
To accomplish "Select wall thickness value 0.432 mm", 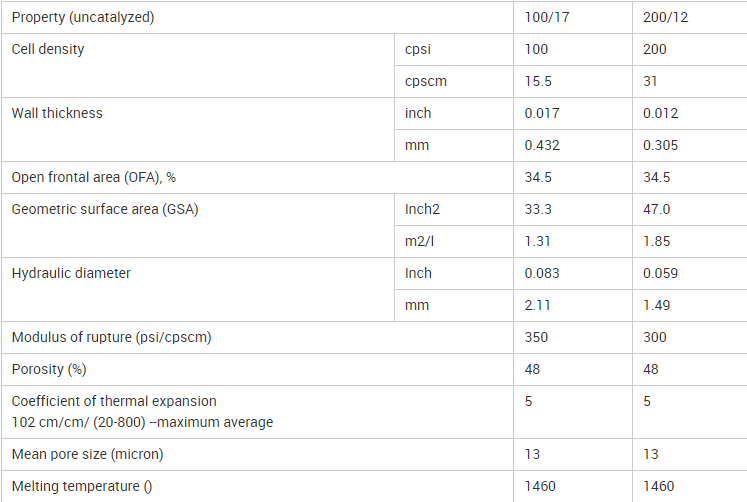I will point(542,145).
